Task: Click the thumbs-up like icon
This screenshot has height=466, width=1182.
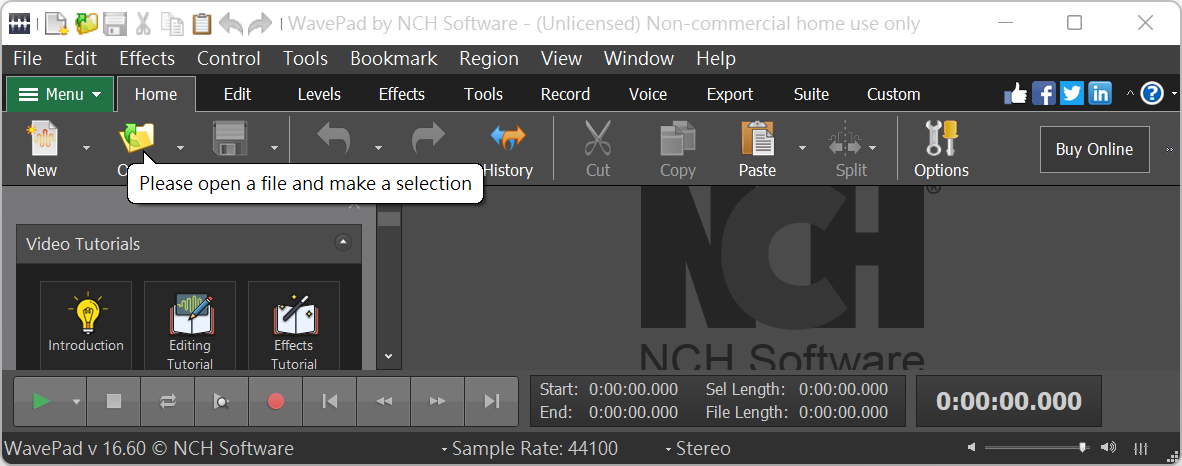Action: click(x=1016, y=94)
